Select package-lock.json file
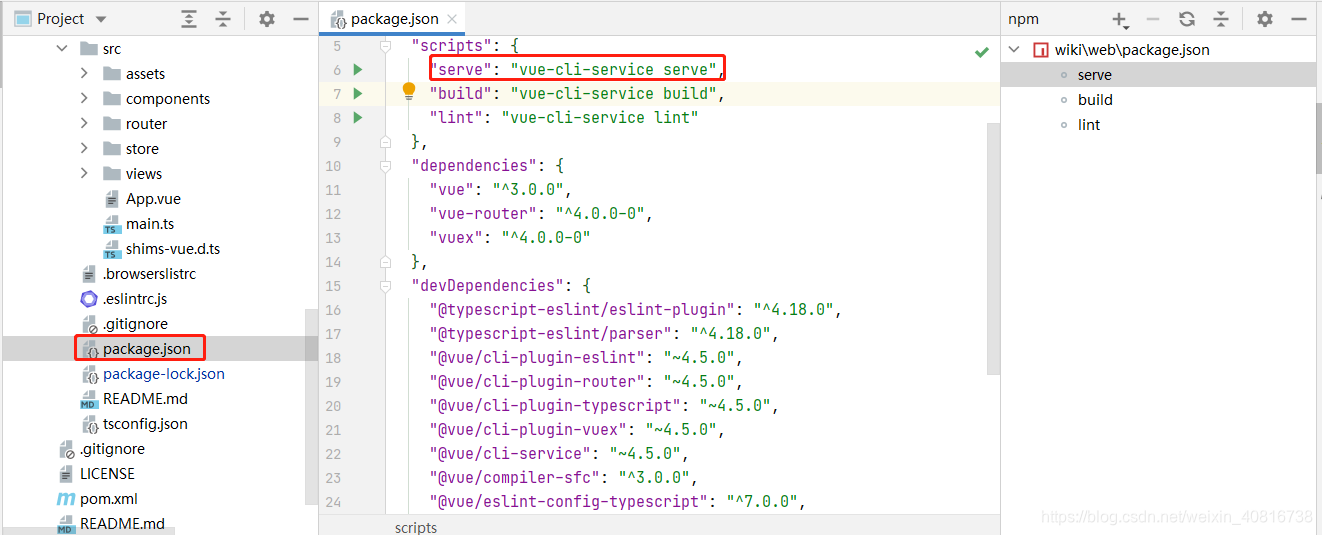Screen dimensions: 1322x535 [164, 374]
